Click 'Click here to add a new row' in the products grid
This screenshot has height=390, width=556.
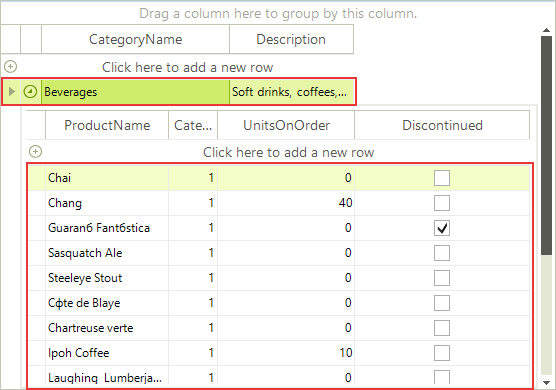pyautogui.click(x=288, y=152)
